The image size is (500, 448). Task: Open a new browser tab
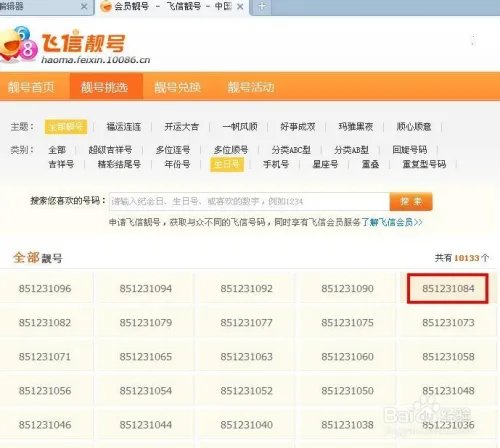coord(262,6)
